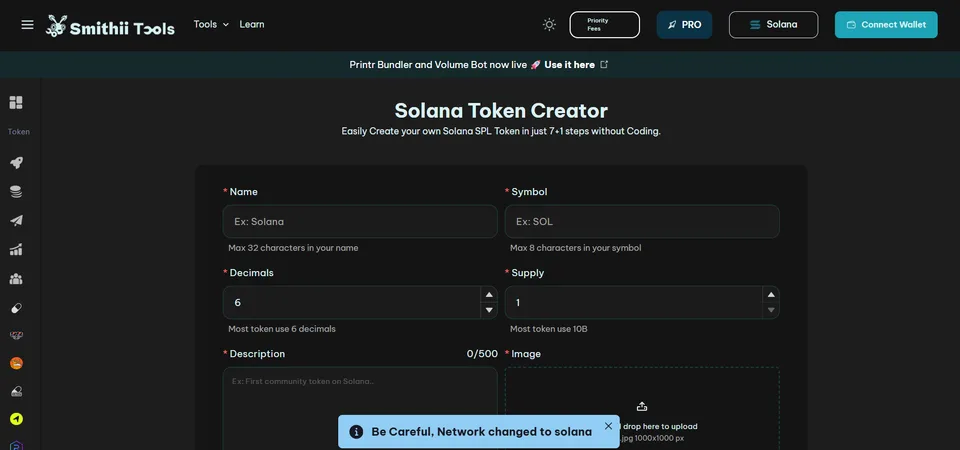
Task: Click 'Most token use 6 decimals' hint
Action: (x=282, y=329)
